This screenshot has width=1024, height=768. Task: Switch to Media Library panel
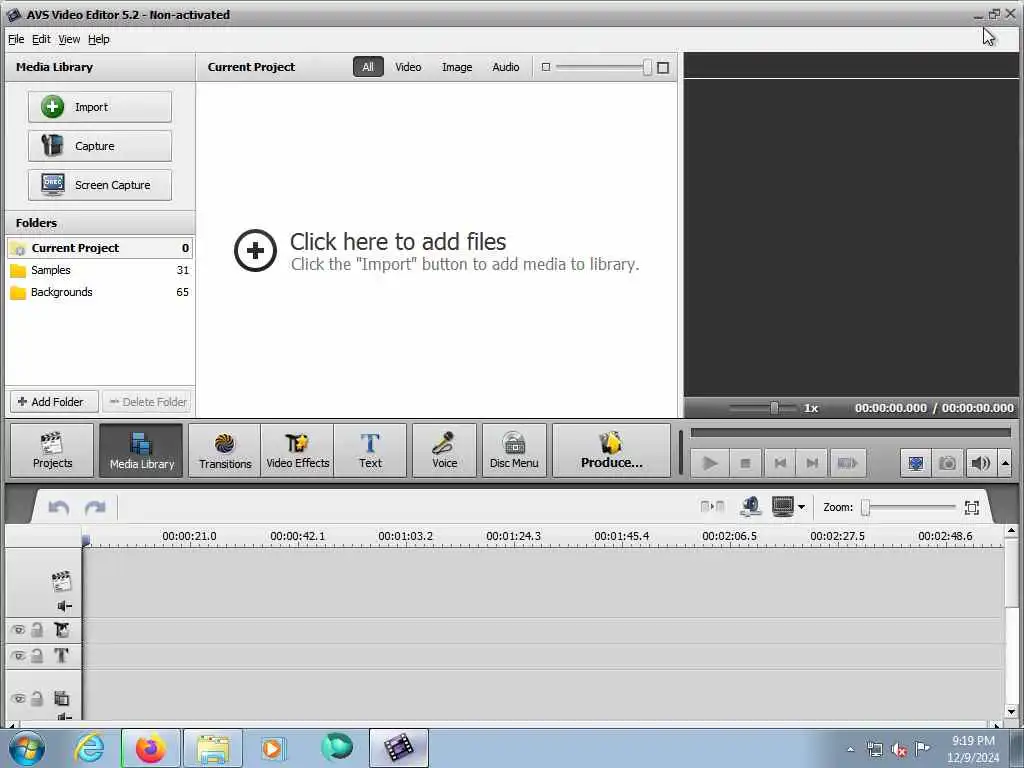click(x=141, y=451)
